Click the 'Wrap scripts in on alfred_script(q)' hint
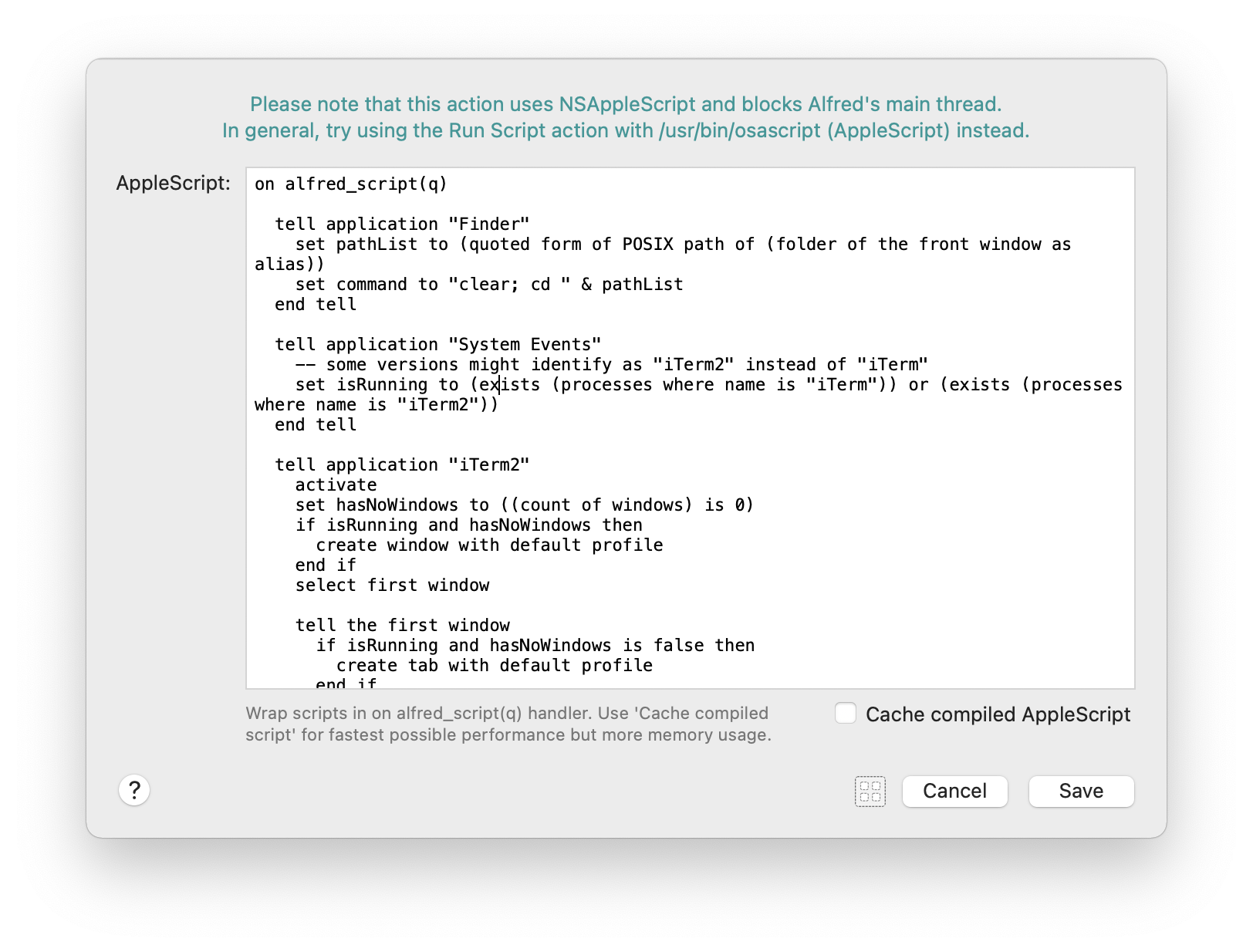This screenshot has height=952, width=1253. tap(508, 724)
